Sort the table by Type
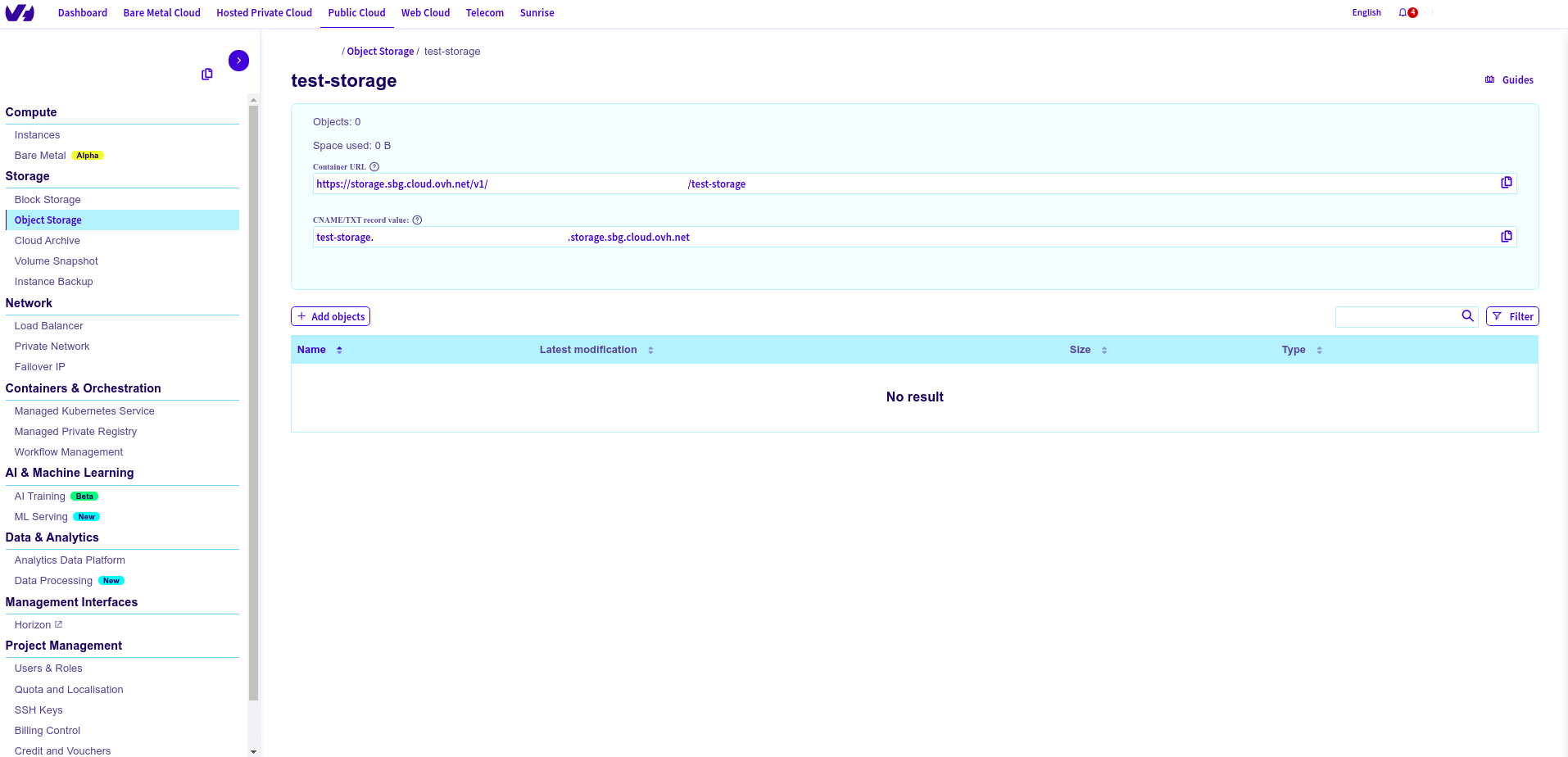 [1302, 350]
